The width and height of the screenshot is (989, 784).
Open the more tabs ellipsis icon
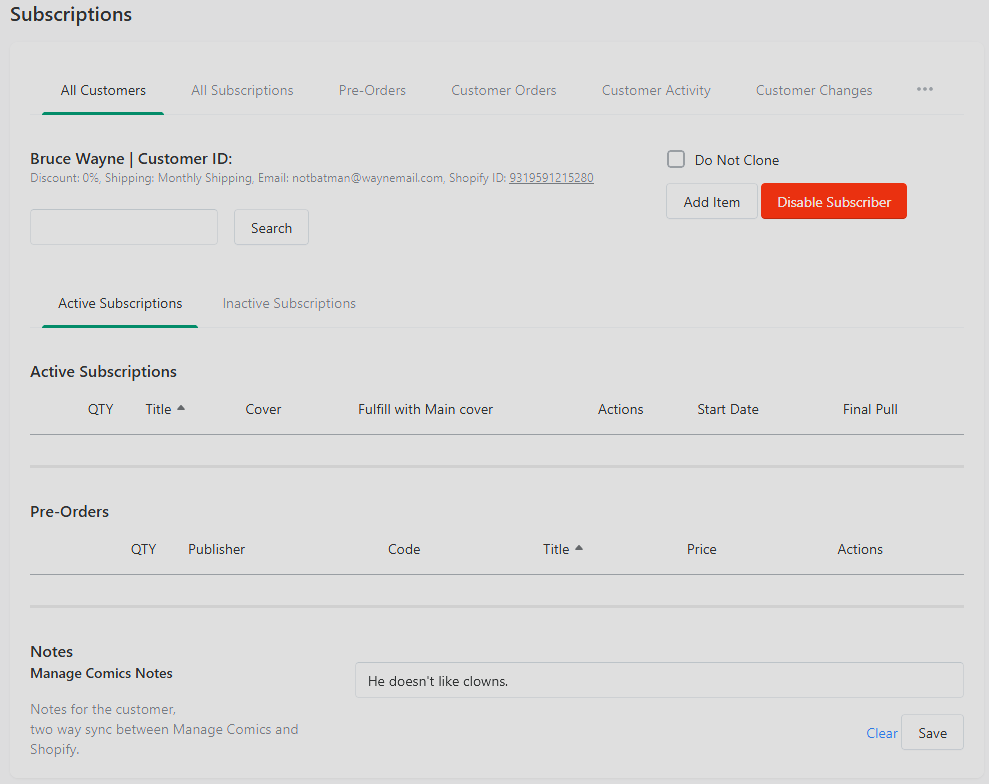pyautogui.click(x=925, y=90)
